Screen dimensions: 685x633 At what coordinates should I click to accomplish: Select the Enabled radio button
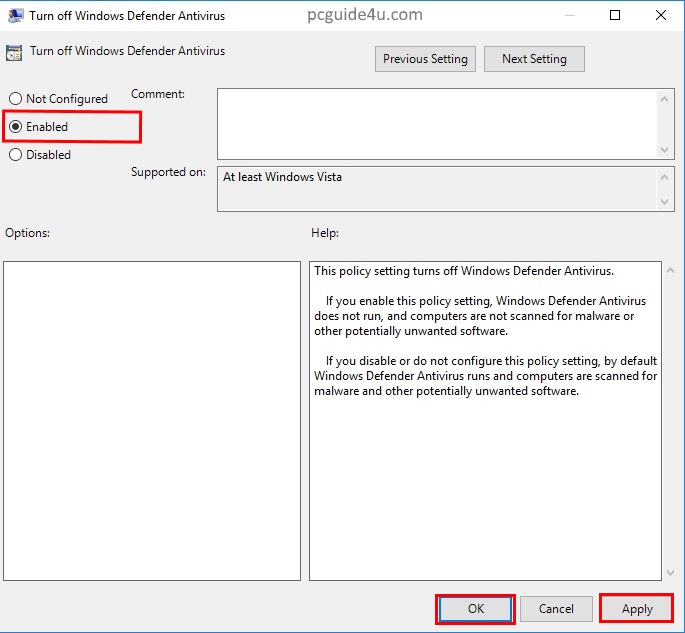[x=15, y=127]
